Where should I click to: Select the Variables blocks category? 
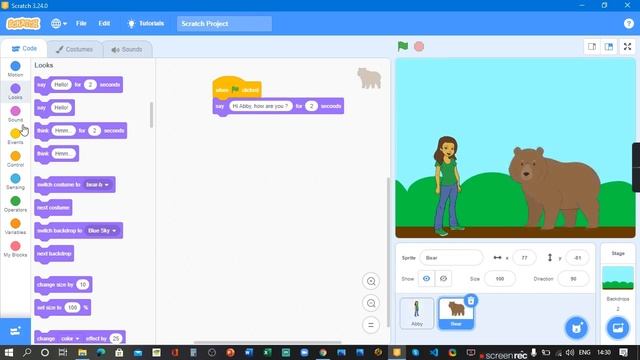click(x=16, y=226)
